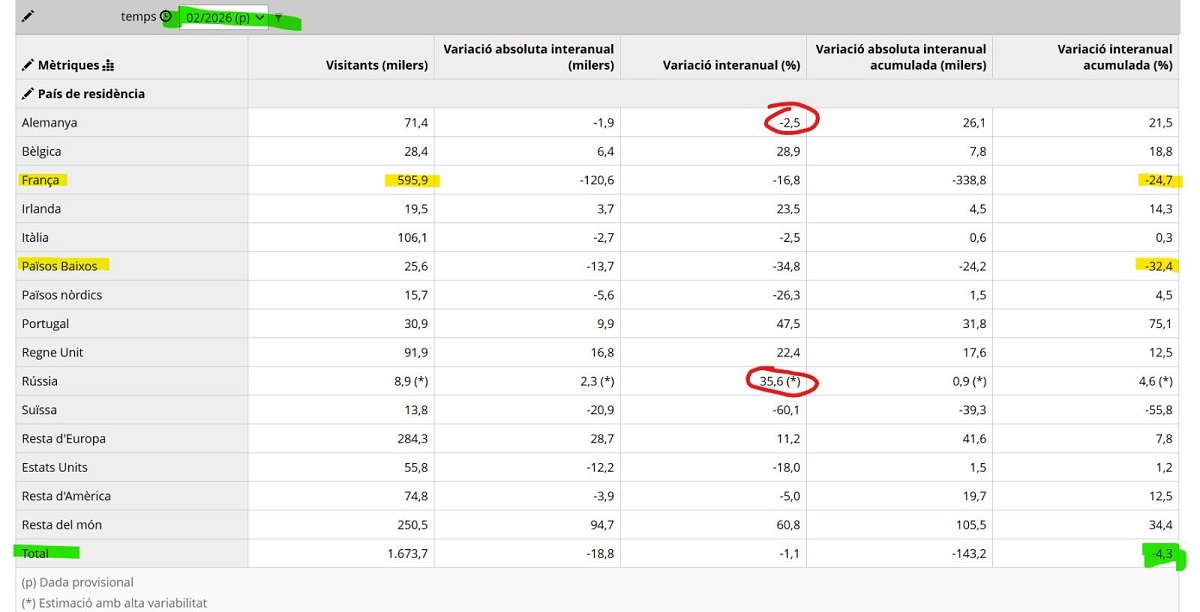Click Països Baixos interannual variation -34,8
Image resolution: width=1200 pixels, height=612 pixels.
tap(785, 266)
